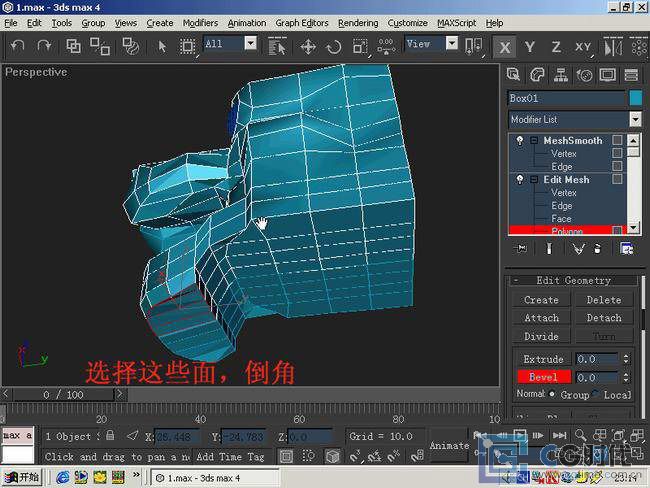Select the Local normal radio button
The width and height of the screenshot is (650, 488).
595,393
